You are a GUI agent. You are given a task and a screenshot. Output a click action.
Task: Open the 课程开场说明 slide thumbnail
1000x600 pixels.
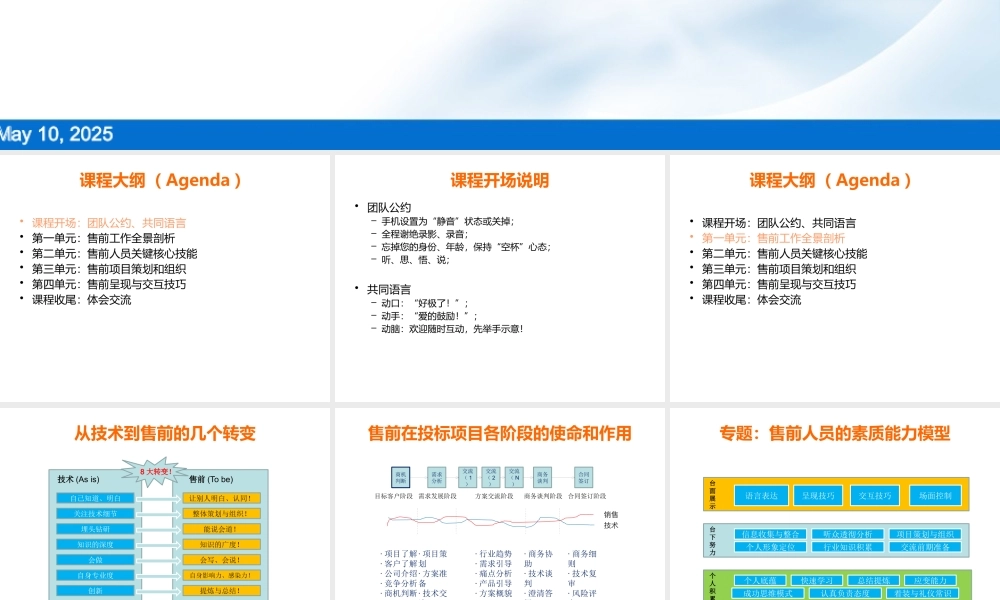(x=499, y=278)
